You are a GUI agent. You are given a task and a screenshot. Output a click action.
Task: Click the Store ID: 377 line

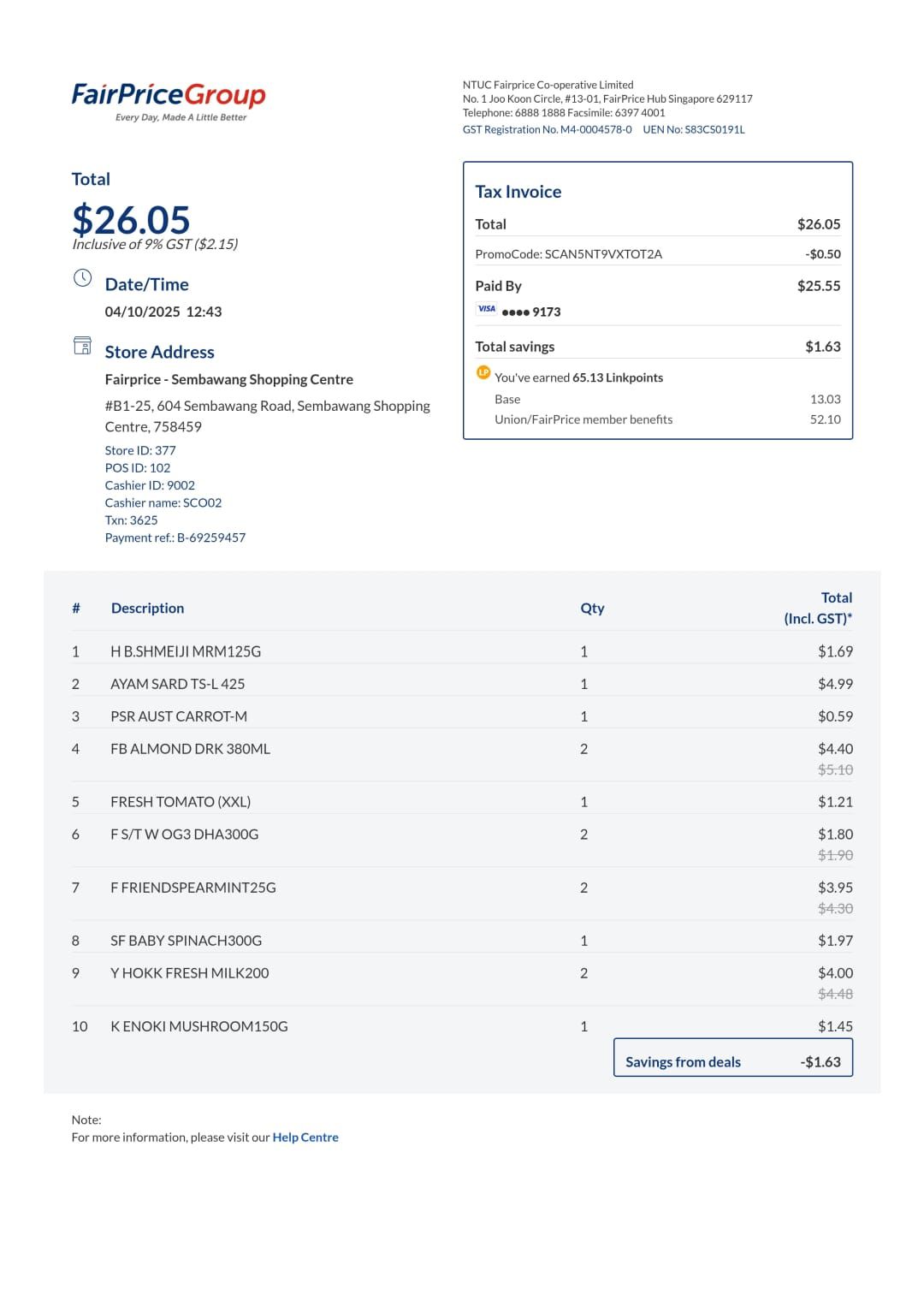(x=140, y=450)
